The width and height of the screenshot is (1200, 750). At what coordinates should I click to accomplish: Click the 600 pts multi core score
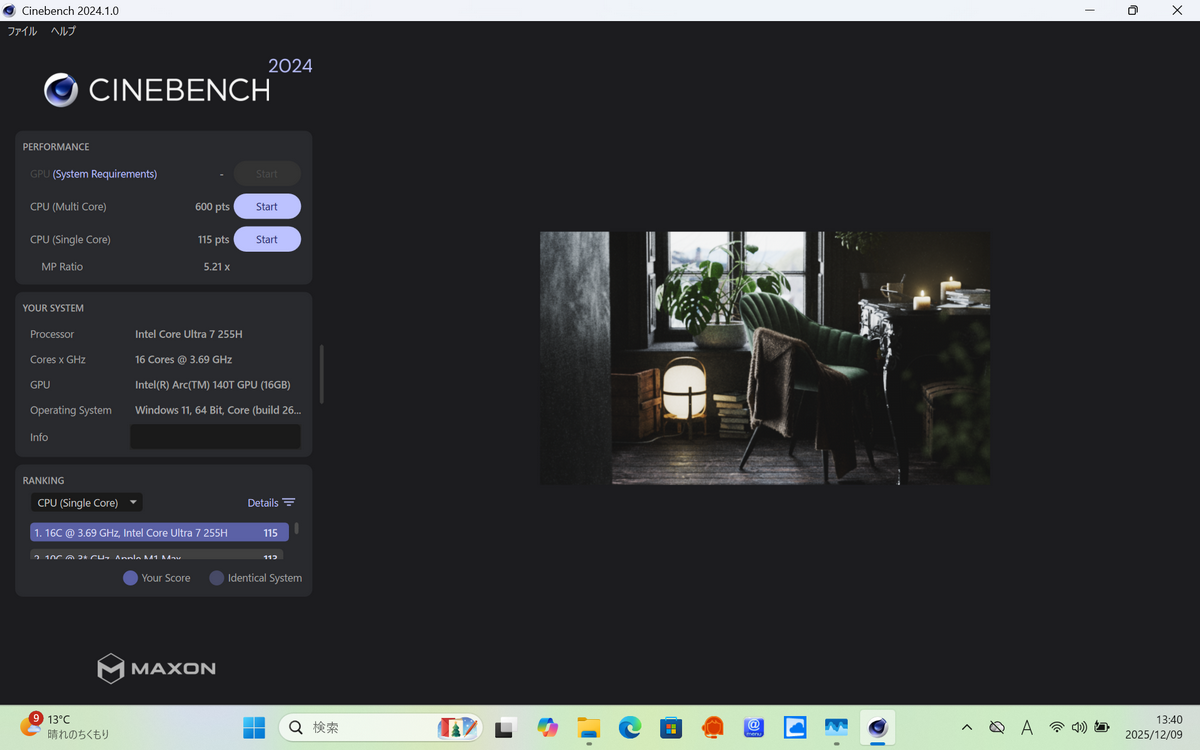pos(212,207)
